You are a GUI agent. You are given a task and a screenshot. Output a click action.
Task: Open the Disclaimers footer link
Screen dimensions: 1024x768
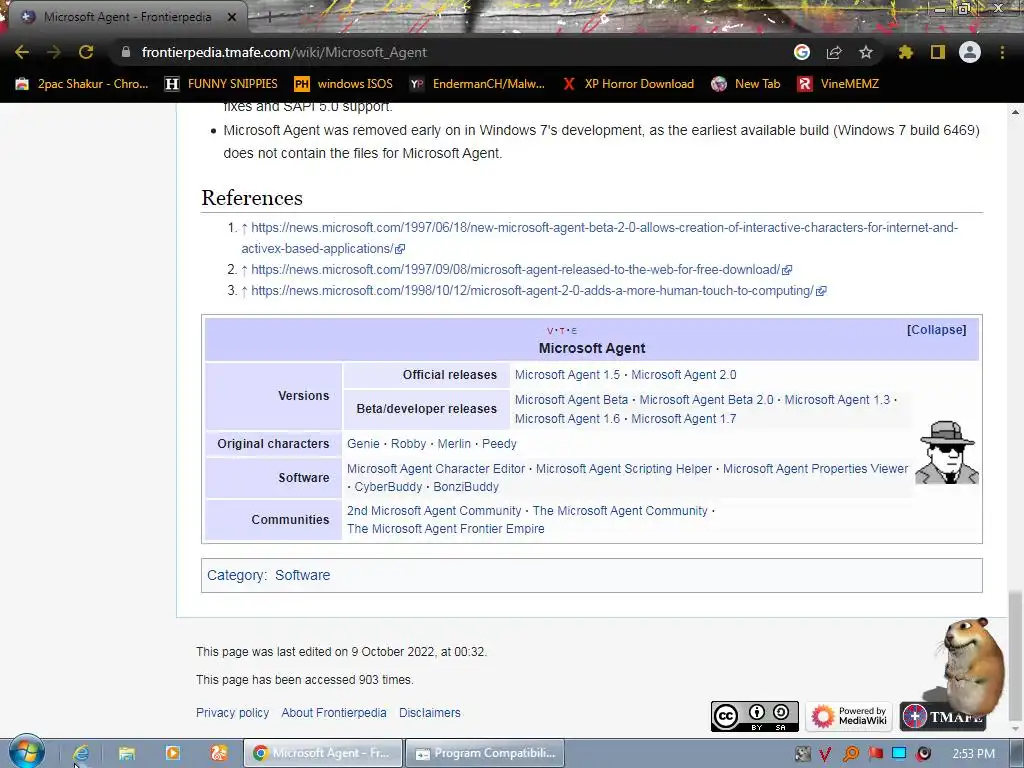click(x=430, y=712)
